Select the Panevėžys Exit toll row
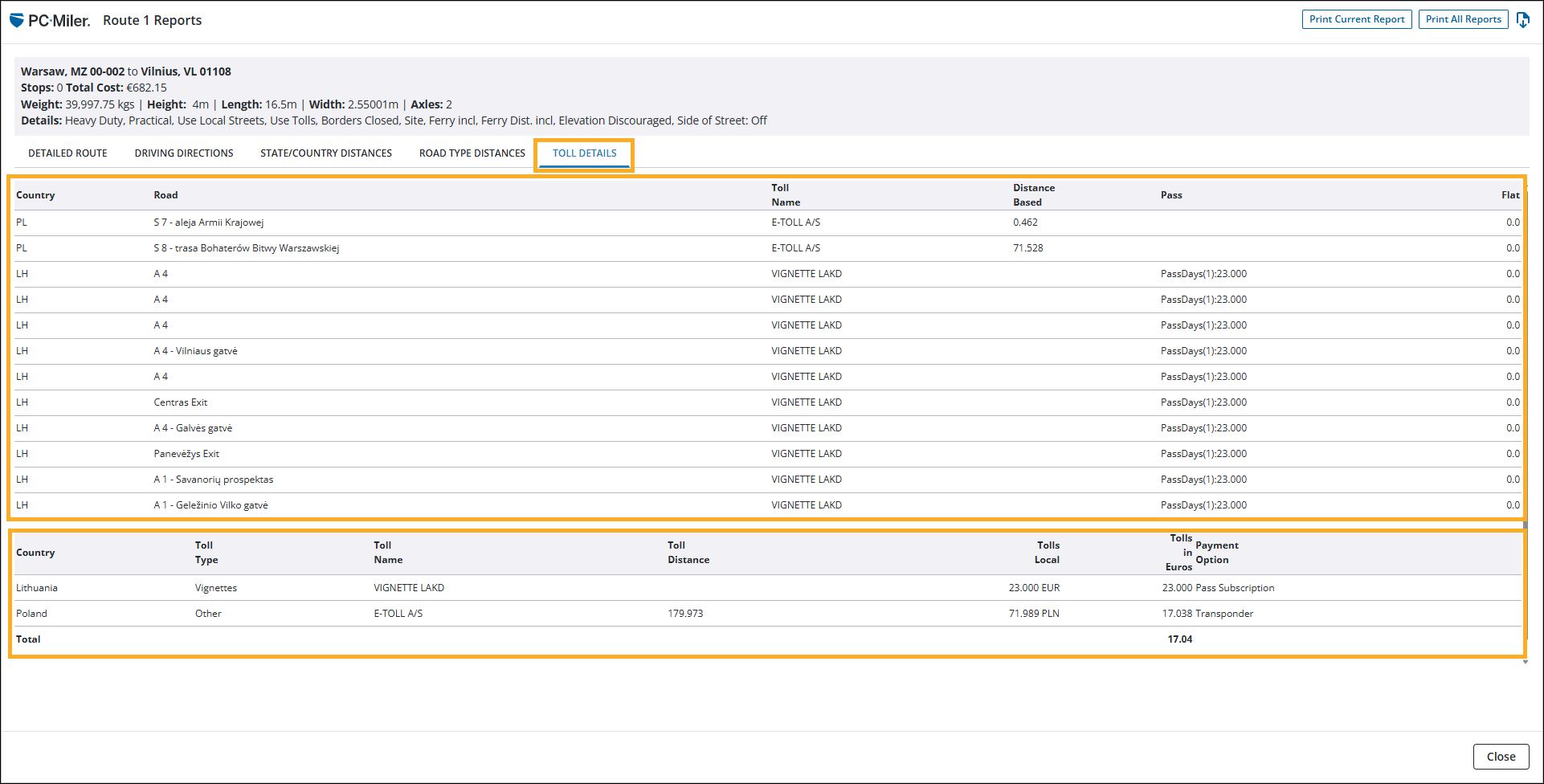The width and height of the screenshot is (1544, 784). point(186,454)
